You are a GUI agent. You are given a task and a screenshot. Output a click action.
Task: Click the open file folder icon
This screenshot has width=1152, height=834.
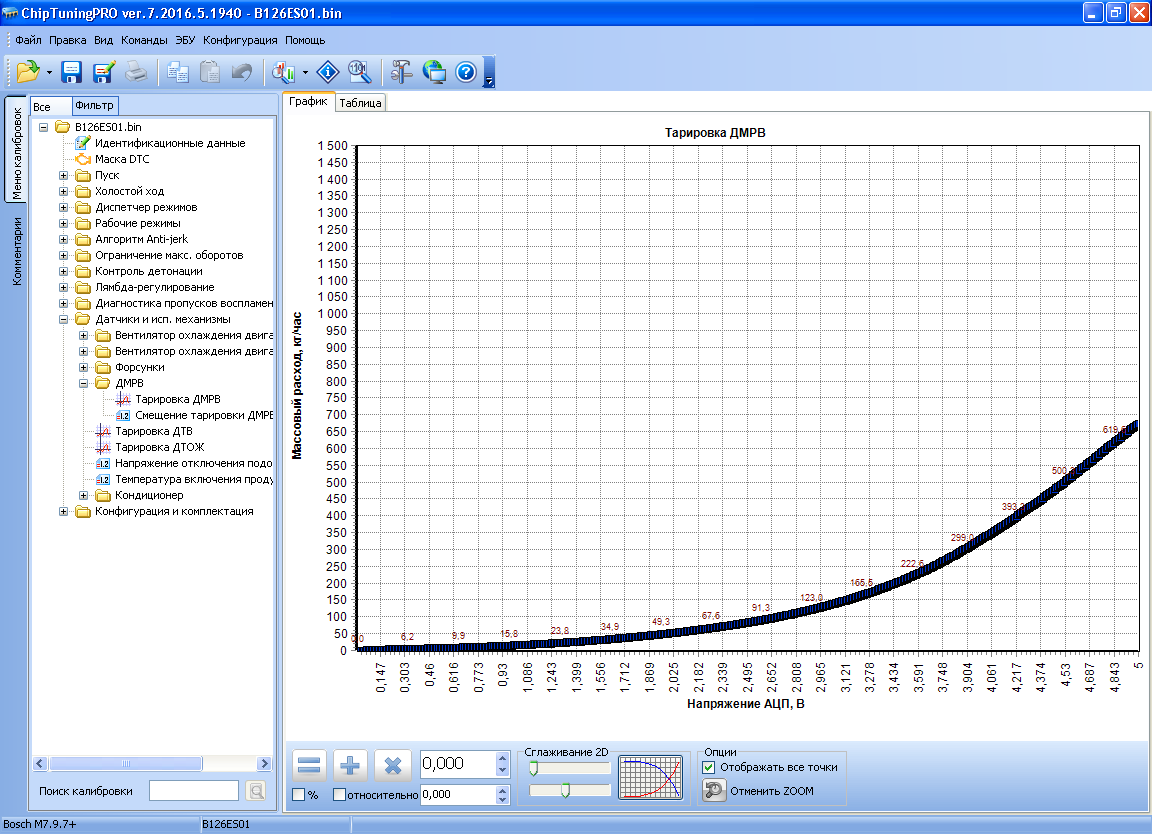28,71
